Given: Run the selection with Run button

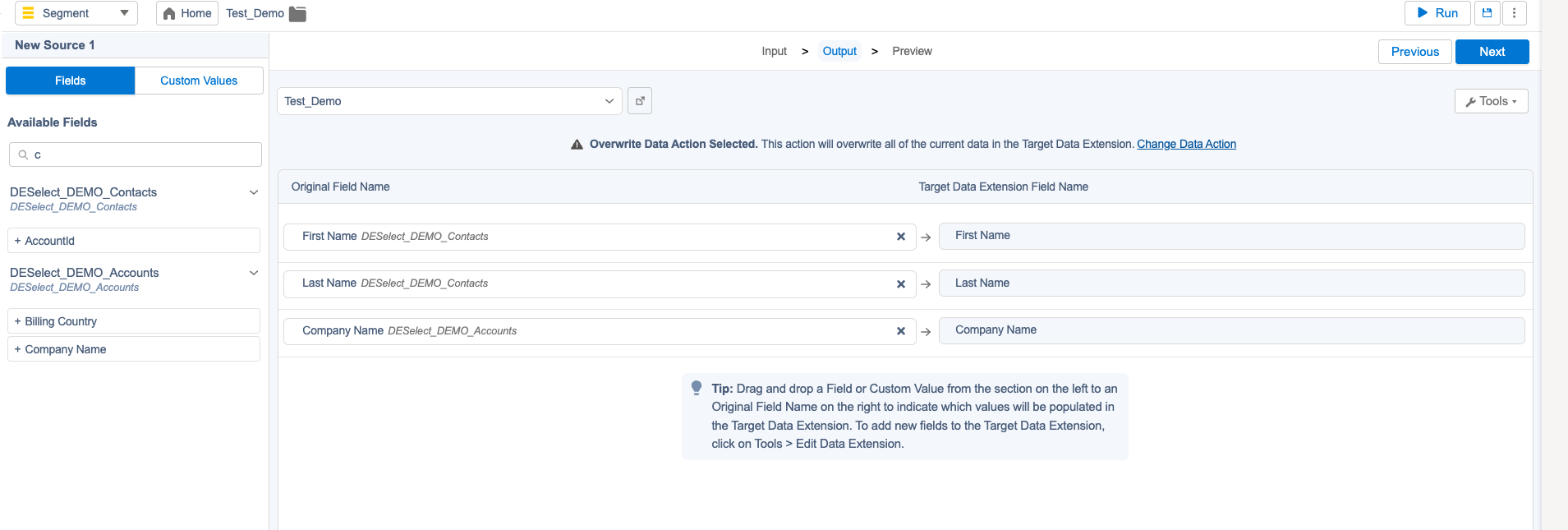Looking at the screenshot, I should [1437, 13].
